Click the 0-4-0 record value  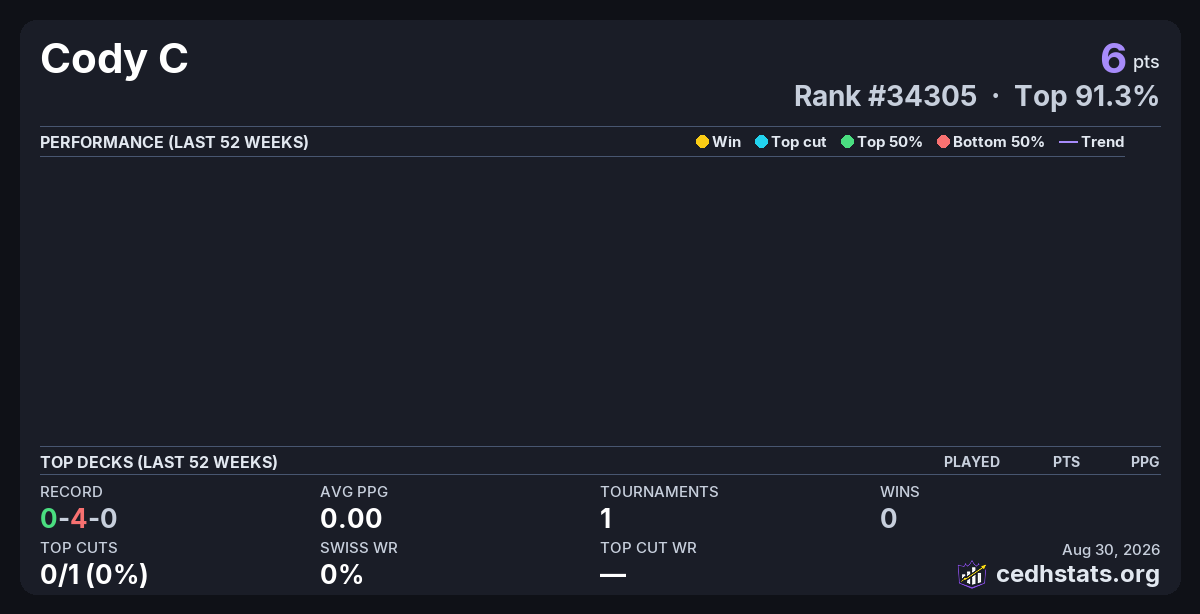79,518
